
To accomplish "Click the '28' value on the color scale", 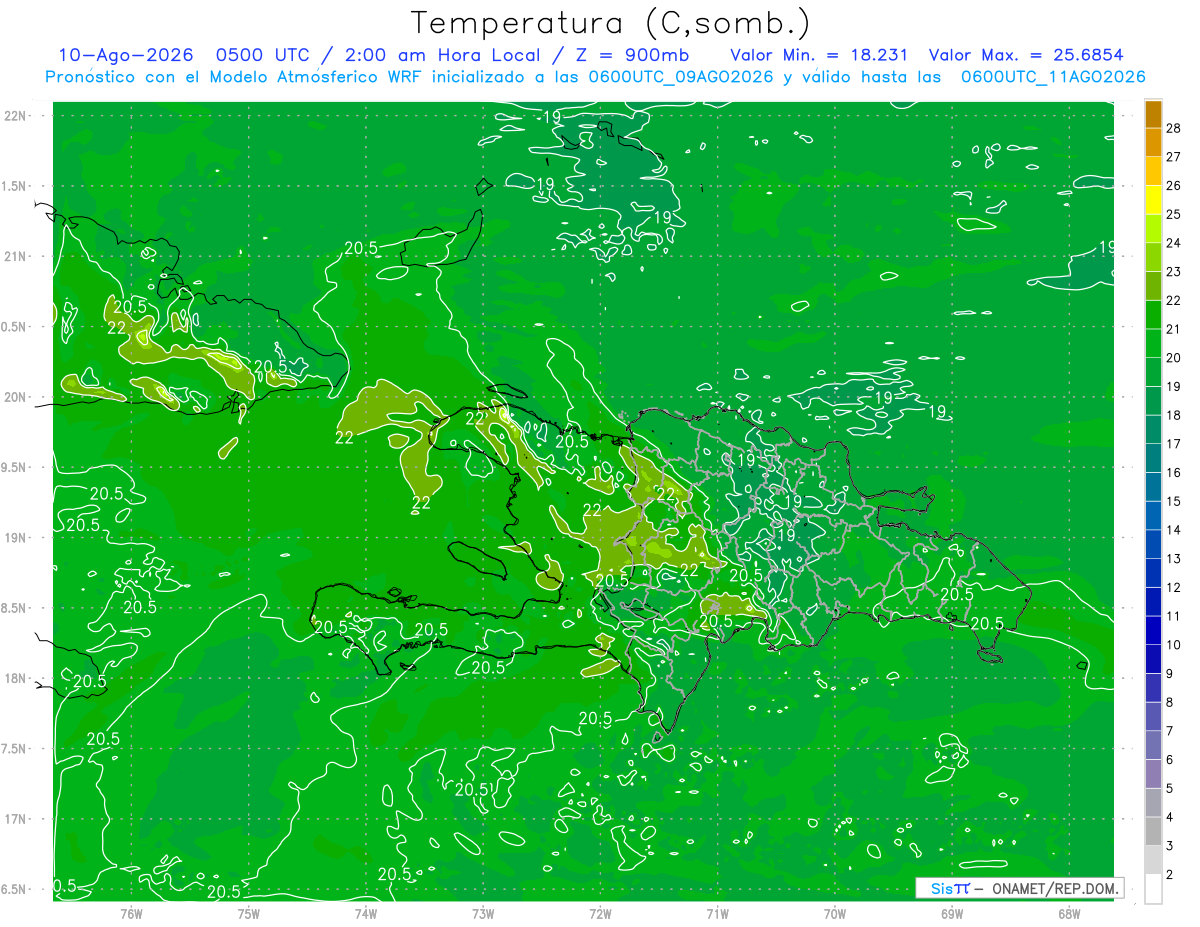I will click(x=1174, y=128).
